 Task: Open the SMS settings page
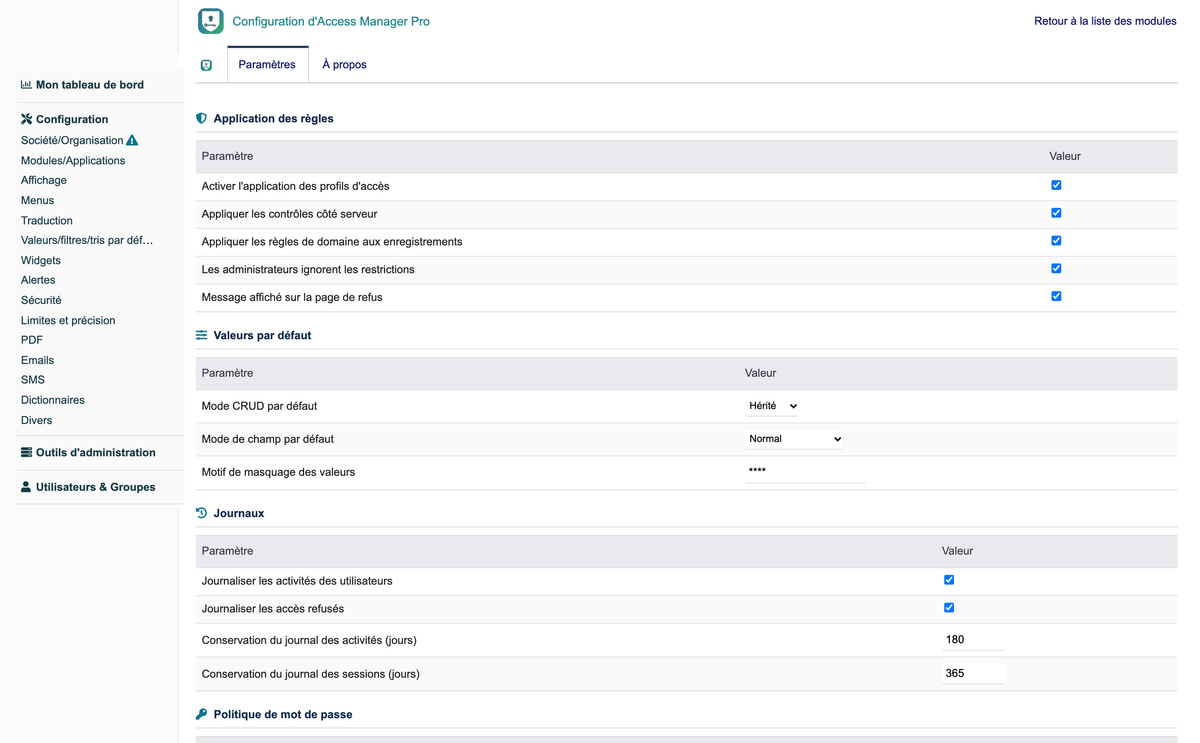tap(33, 381)
